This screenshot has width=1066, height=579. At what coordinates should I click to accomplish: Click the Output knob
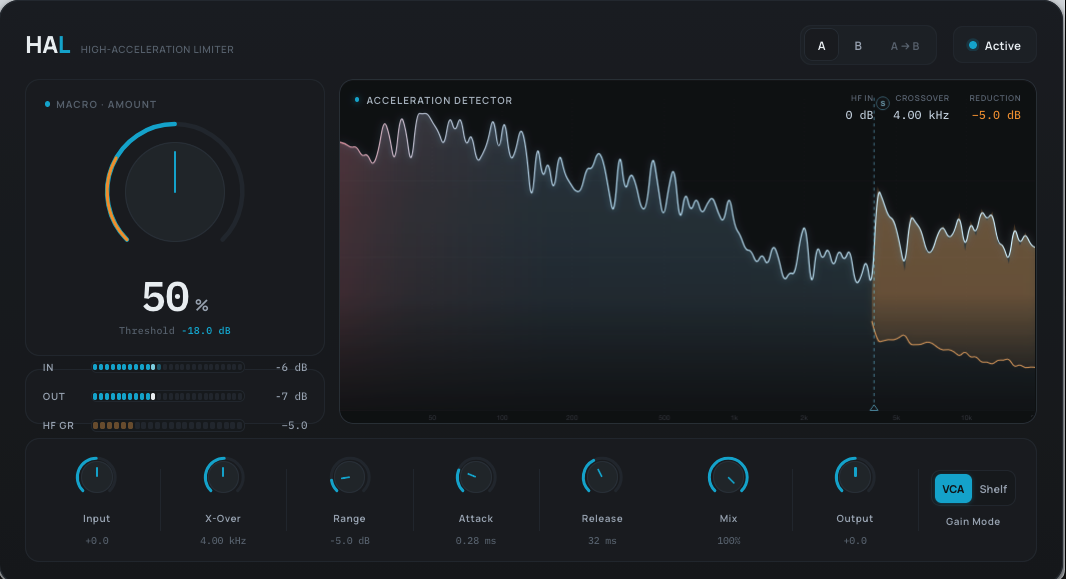(x=855, y=476)
